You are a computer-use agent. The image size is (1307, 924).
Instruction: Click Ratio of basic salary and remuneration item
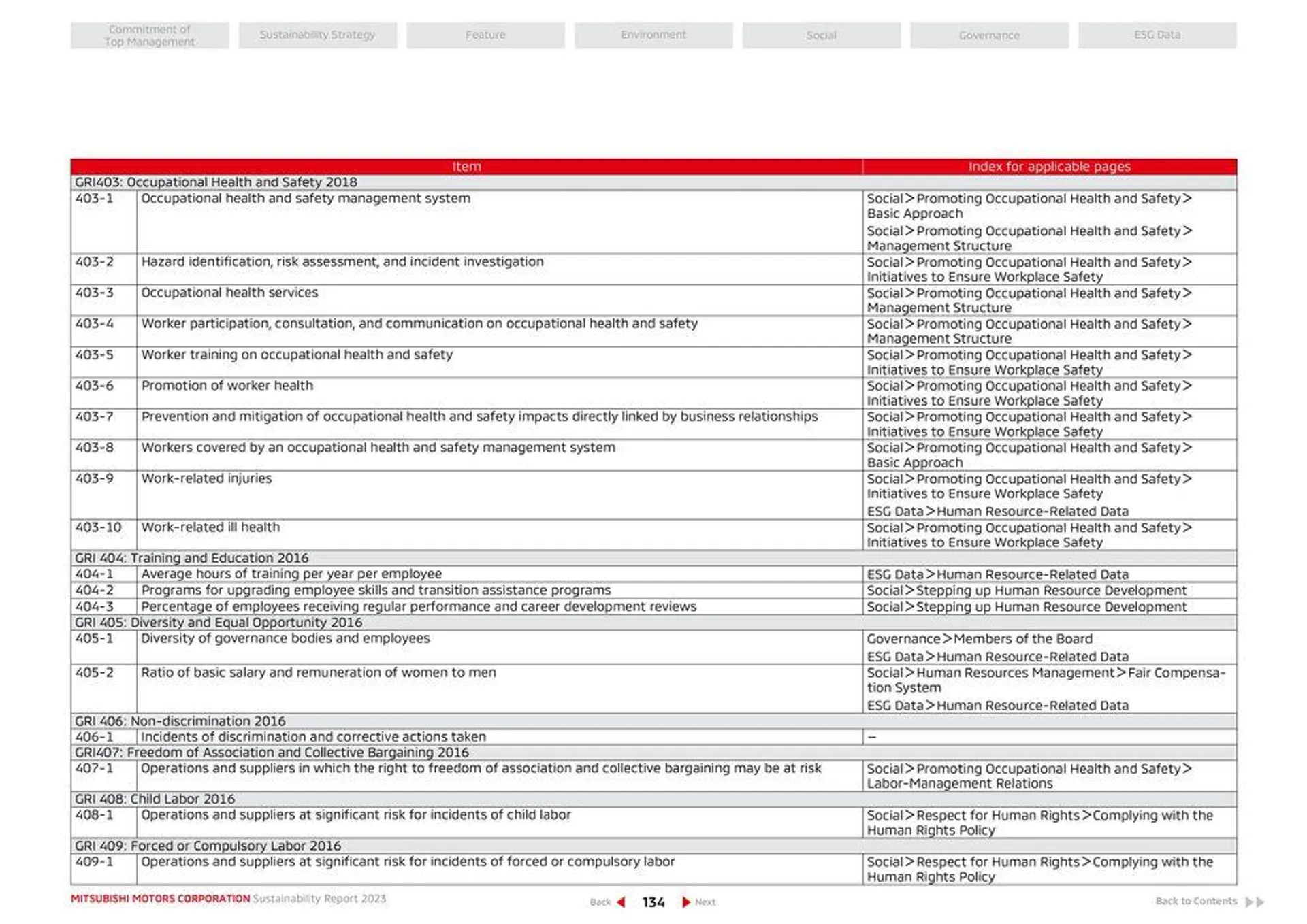click(318, 673)
